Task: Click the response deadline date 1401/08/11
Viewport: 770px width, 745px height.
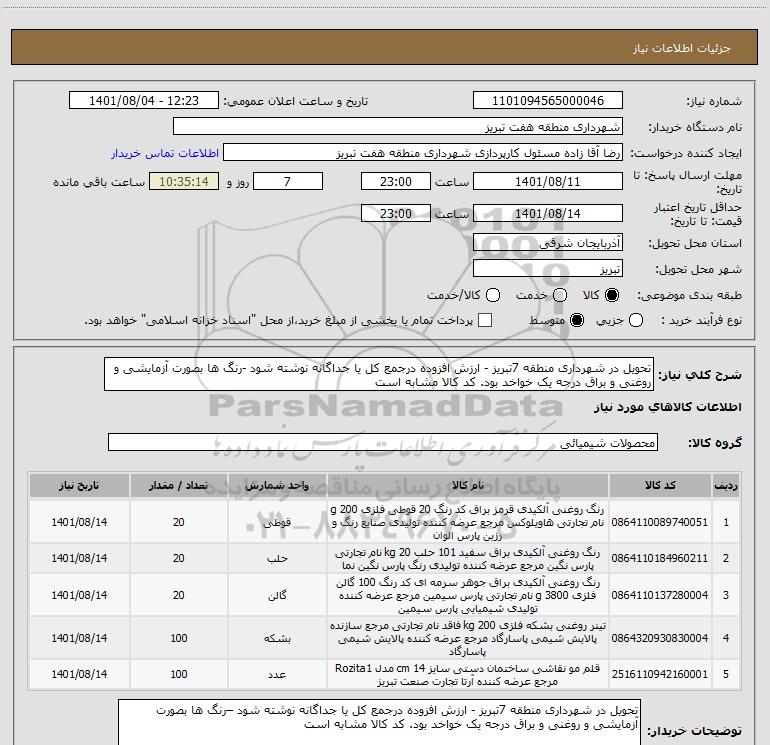Action: tap(548, 182)
